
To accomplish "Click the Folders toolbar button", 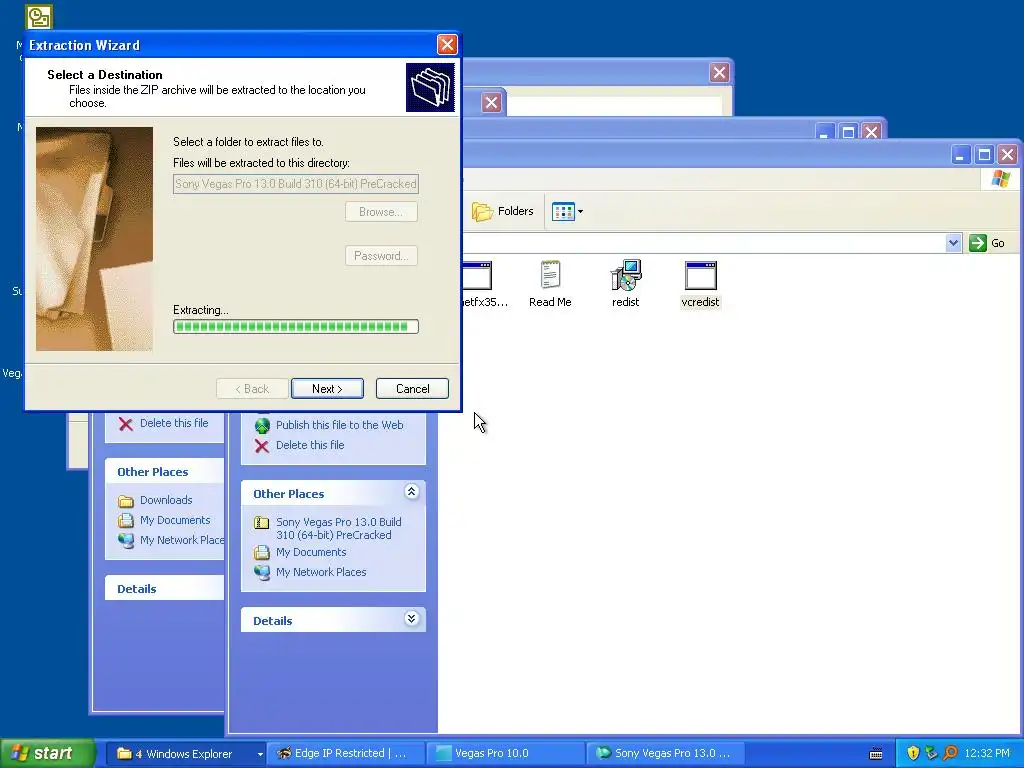I will pyautogui.click(x=503, y=211).
